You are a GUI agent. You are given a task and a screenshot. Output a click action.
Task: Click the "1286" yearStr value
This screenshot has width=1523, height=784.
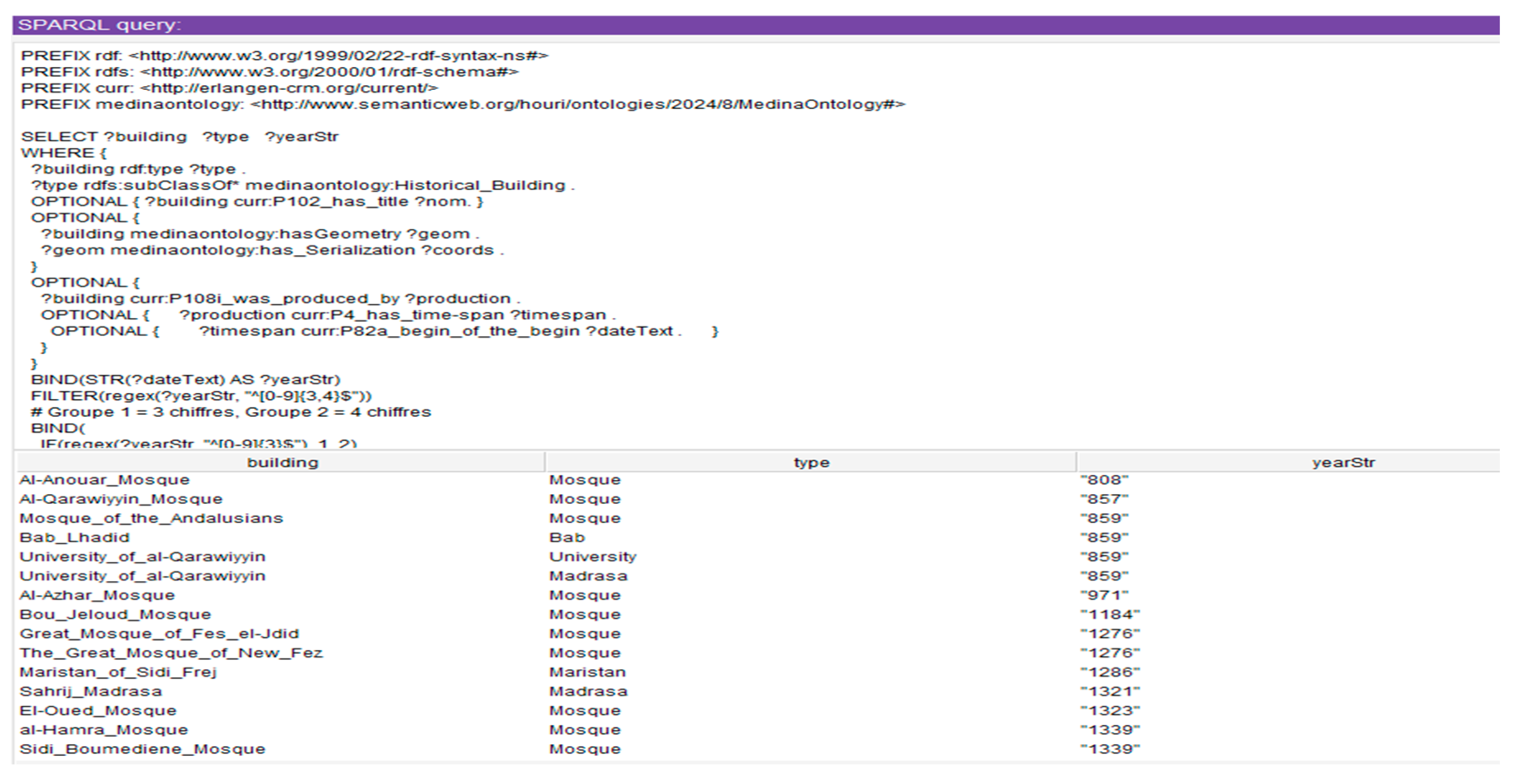(x=1110, y=672)
